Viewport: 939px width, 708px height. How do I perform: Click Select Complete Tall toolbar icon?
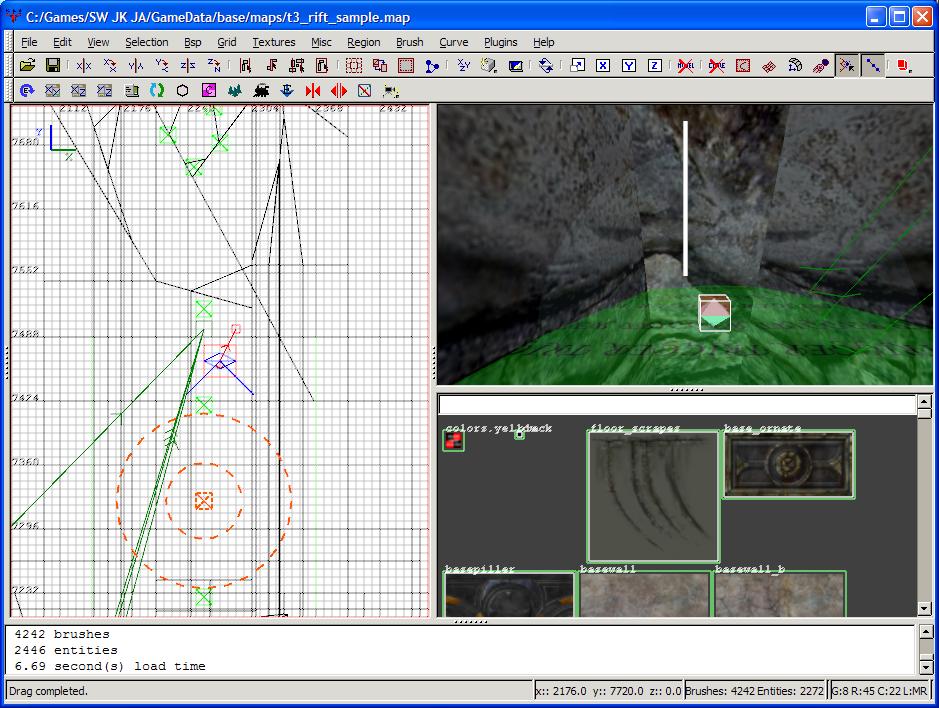pos(245,65)
